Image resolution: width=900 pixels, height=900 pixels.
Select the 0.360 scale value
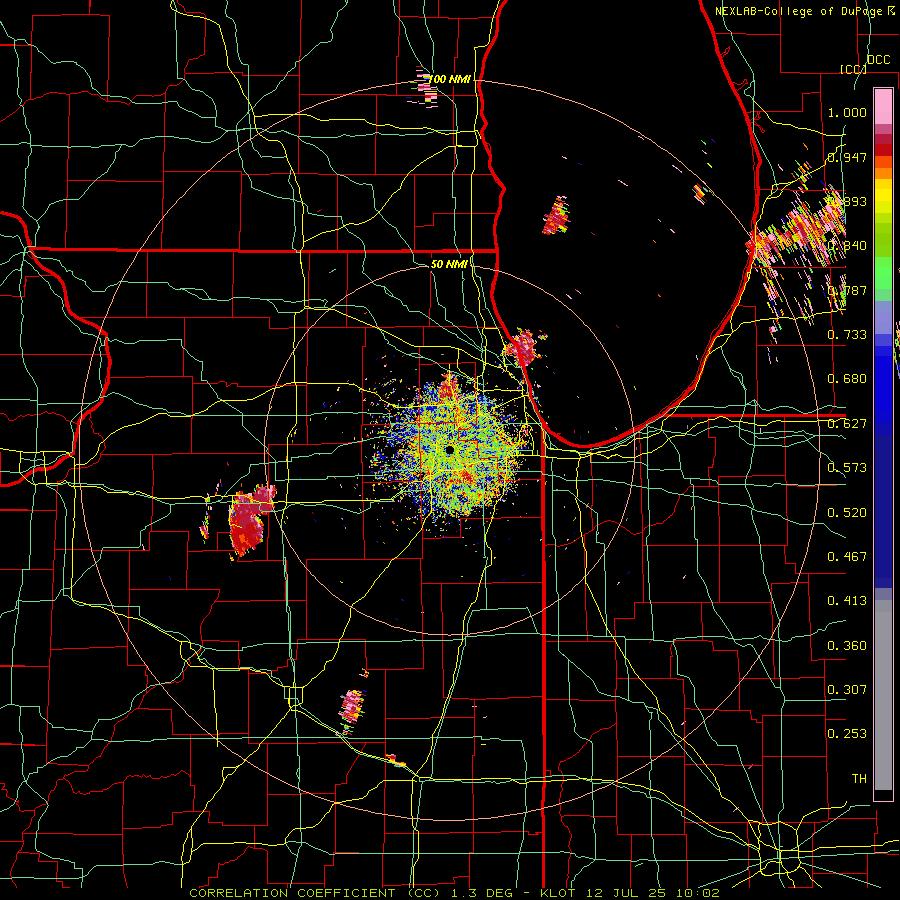847,646
